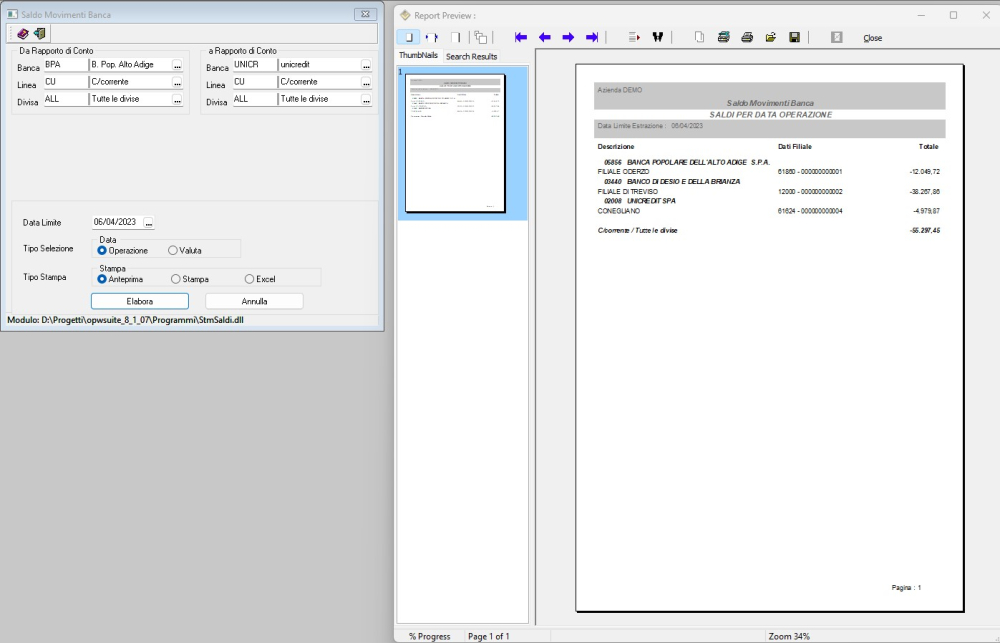Click the exit door icon in Saldo toolbar
This screenshot has height=643, width=1000.
(39, 33)
